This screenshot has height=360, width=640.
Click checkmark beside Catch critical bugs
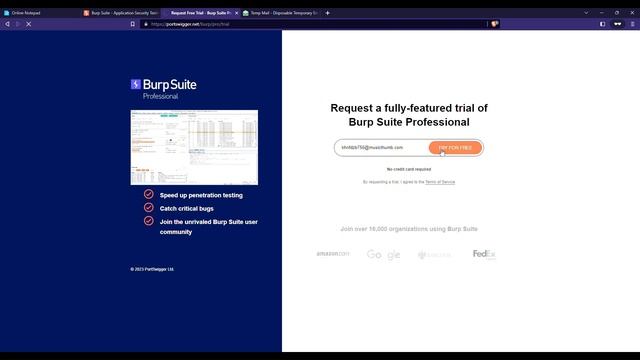[149, 207]
